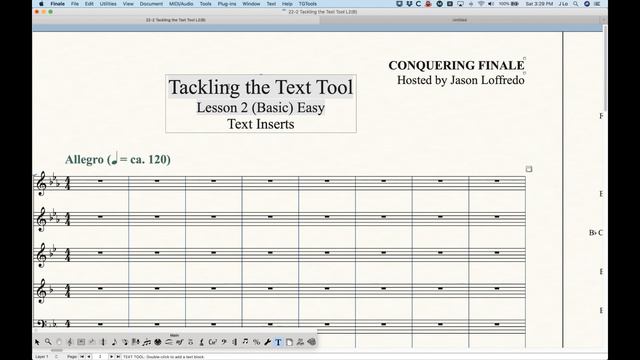Image resolution: width=640 pixels, height=360 pixels.
Task: Open the Text menu
Action: click(271, 4)
